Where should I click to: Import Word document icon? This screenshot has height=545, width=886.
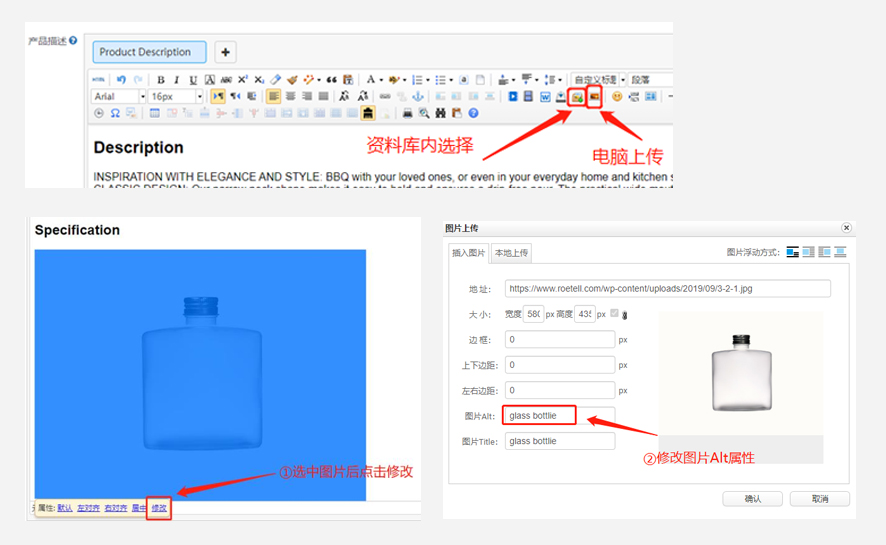pos(545,97)
